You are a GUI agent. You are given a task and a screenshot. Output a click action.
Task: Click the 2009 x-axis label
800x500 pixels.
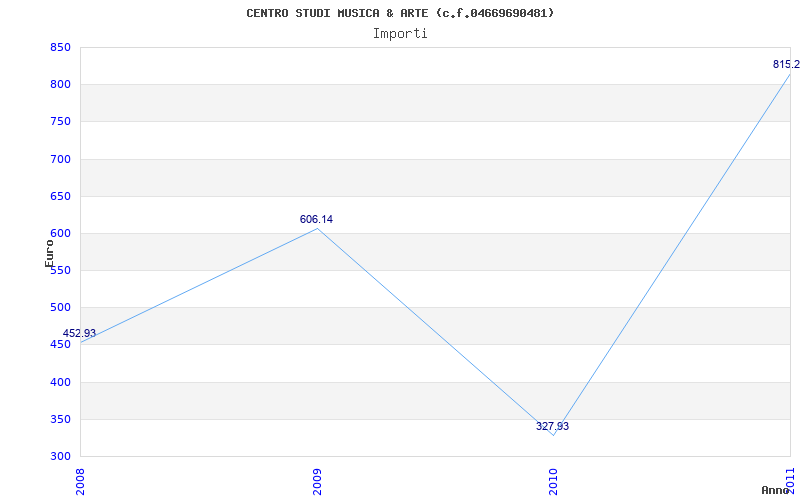(317, 482)
